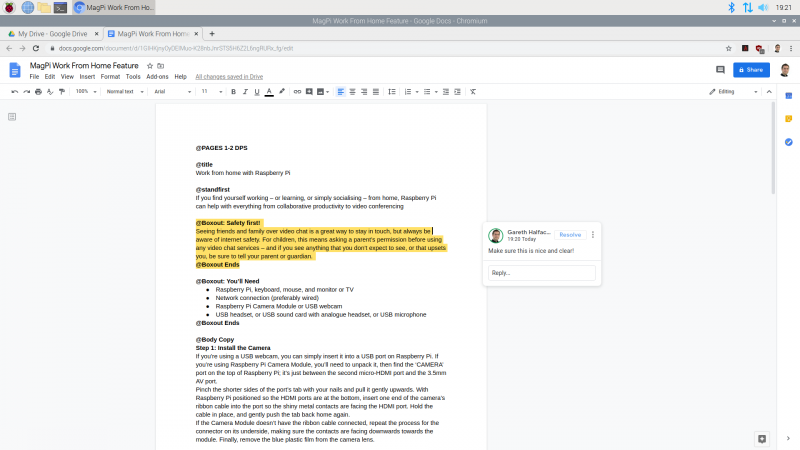Viewport: 800px width, 450px height.
Task: Star the MagPi Work From Home document
Action: tap(149, 65)
